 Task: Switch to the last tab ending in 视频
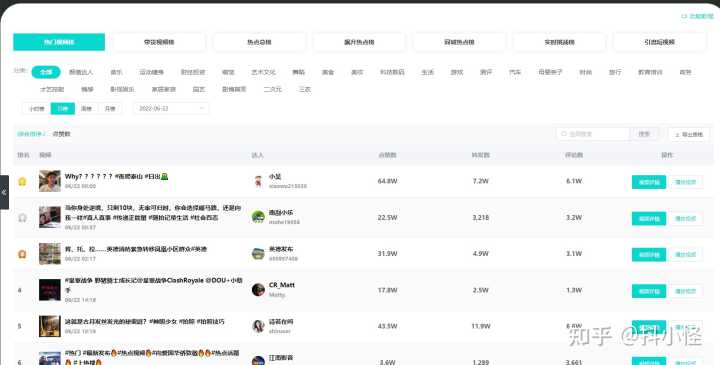[x=659, y=42]
